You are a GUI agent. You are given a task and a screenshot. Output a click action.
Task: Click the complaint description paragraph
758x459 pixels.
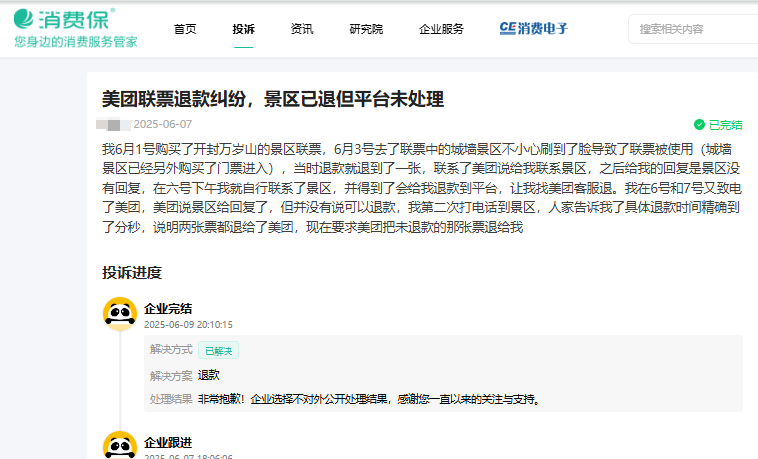(421, 188)
